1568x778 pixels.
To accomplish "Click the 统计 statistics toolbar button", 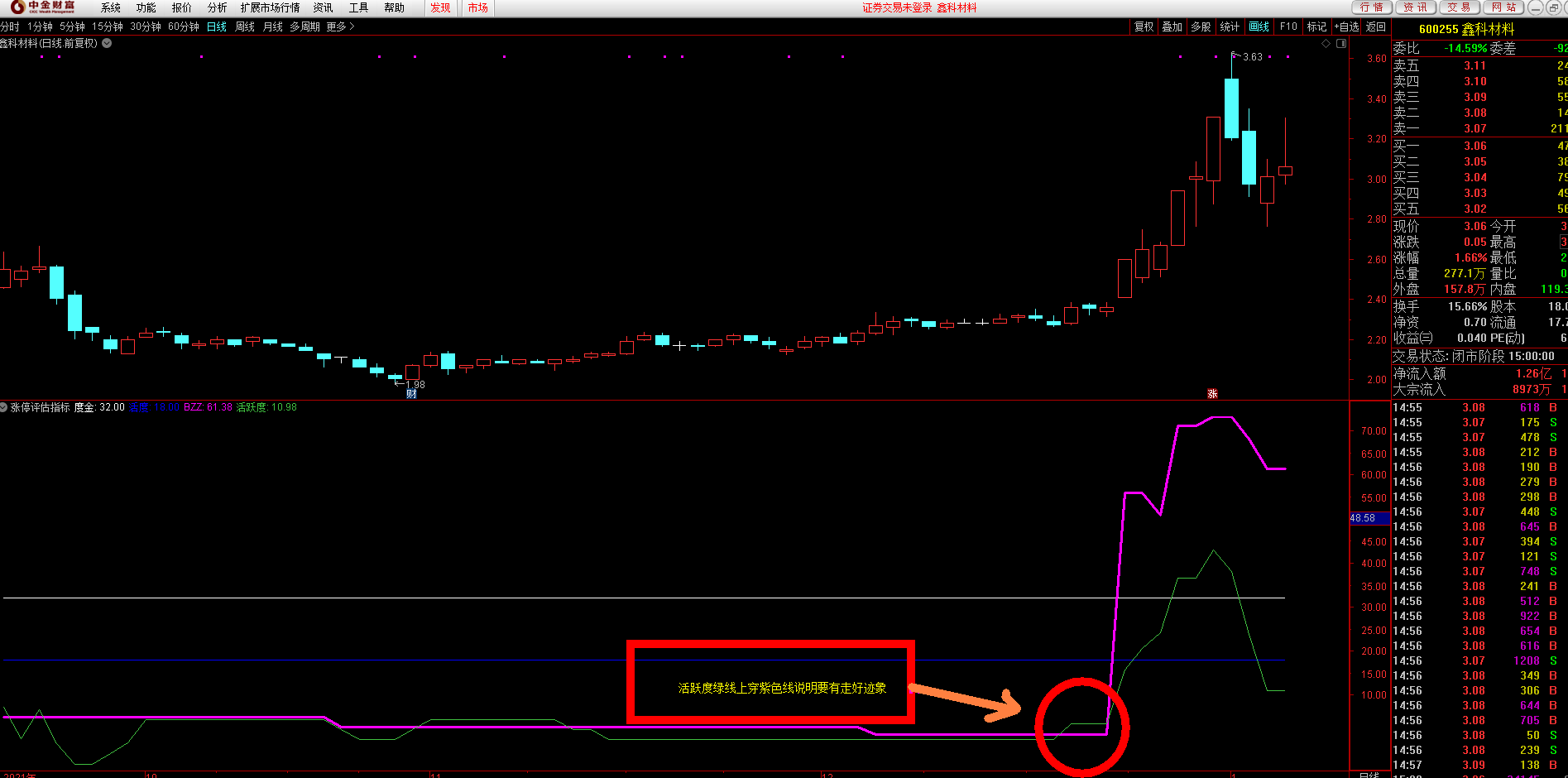I will pyautogui.click(x=1230, y=26).
